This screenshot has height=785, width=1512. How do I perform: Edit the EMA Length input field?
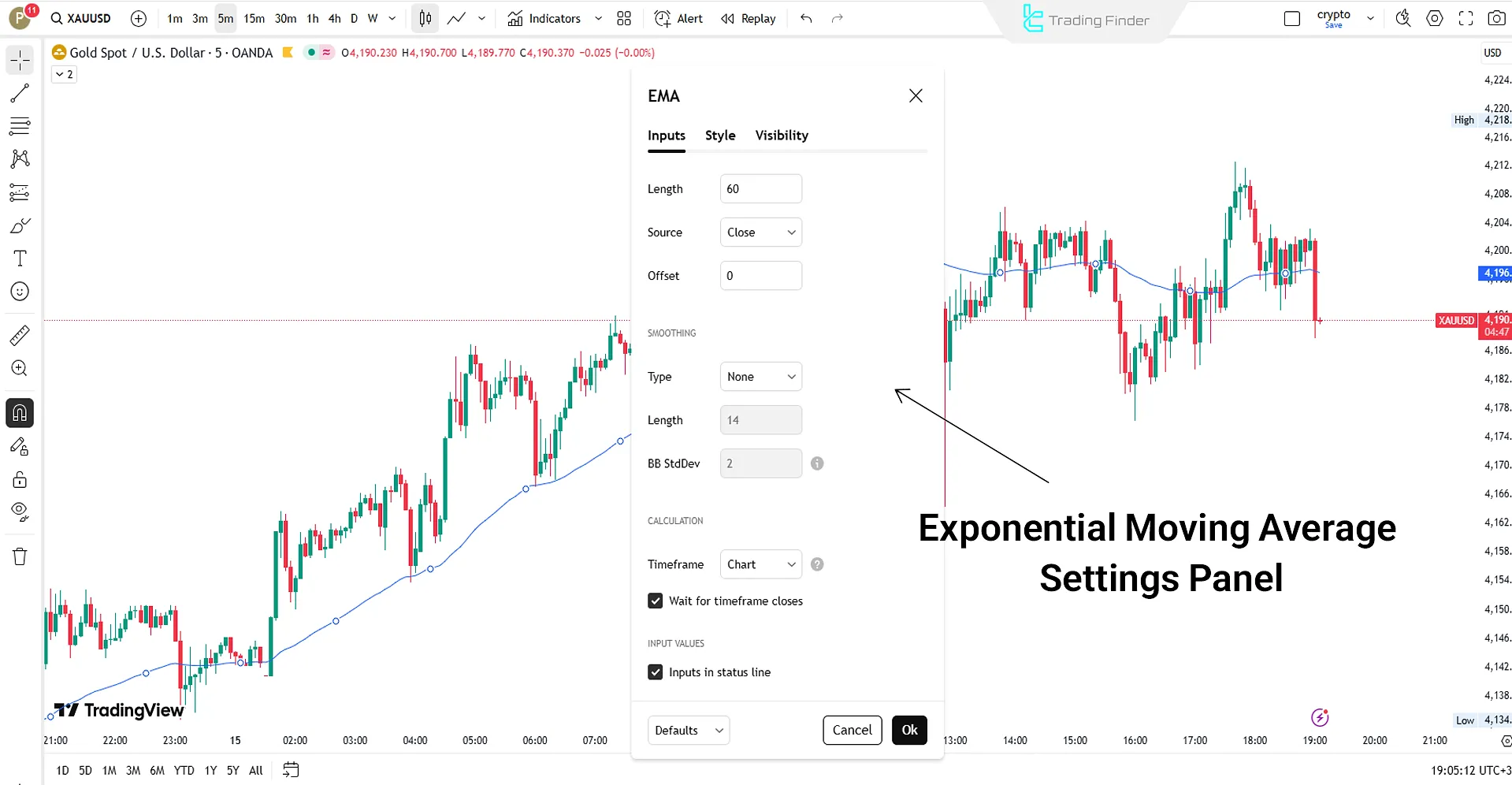click(x=760, y=188)
